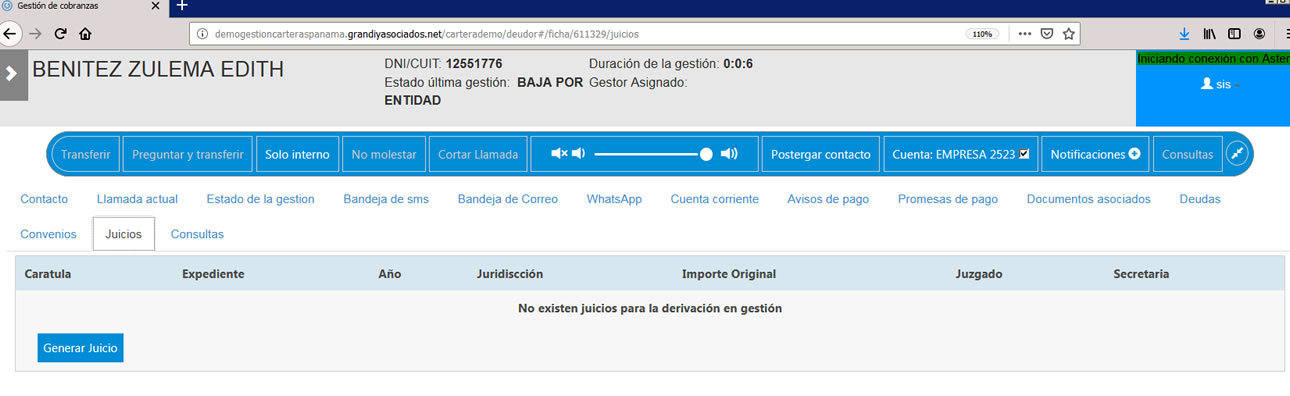Open a new browser tab

(x=181, y=6)
